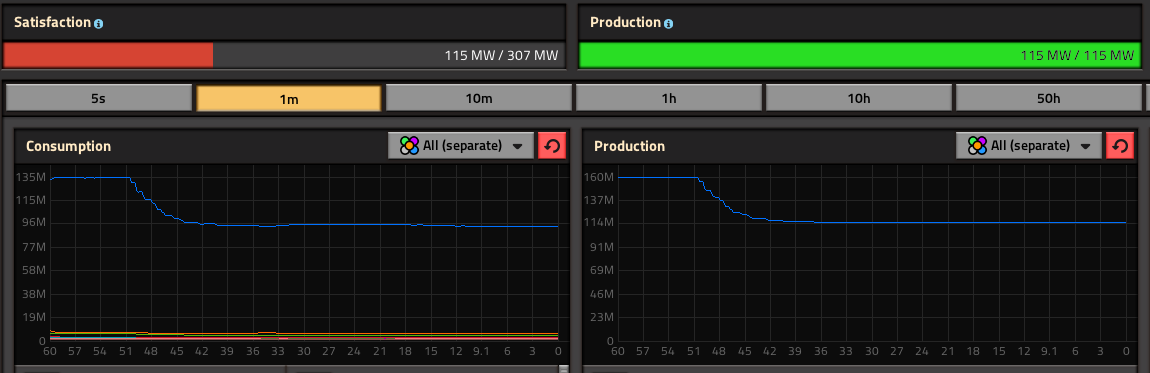The width and height of the screenshot is (1150, 373).
Task: Click colored circles icon in Production dropdown
Action: pyautogui.click(x=978, y=146)
